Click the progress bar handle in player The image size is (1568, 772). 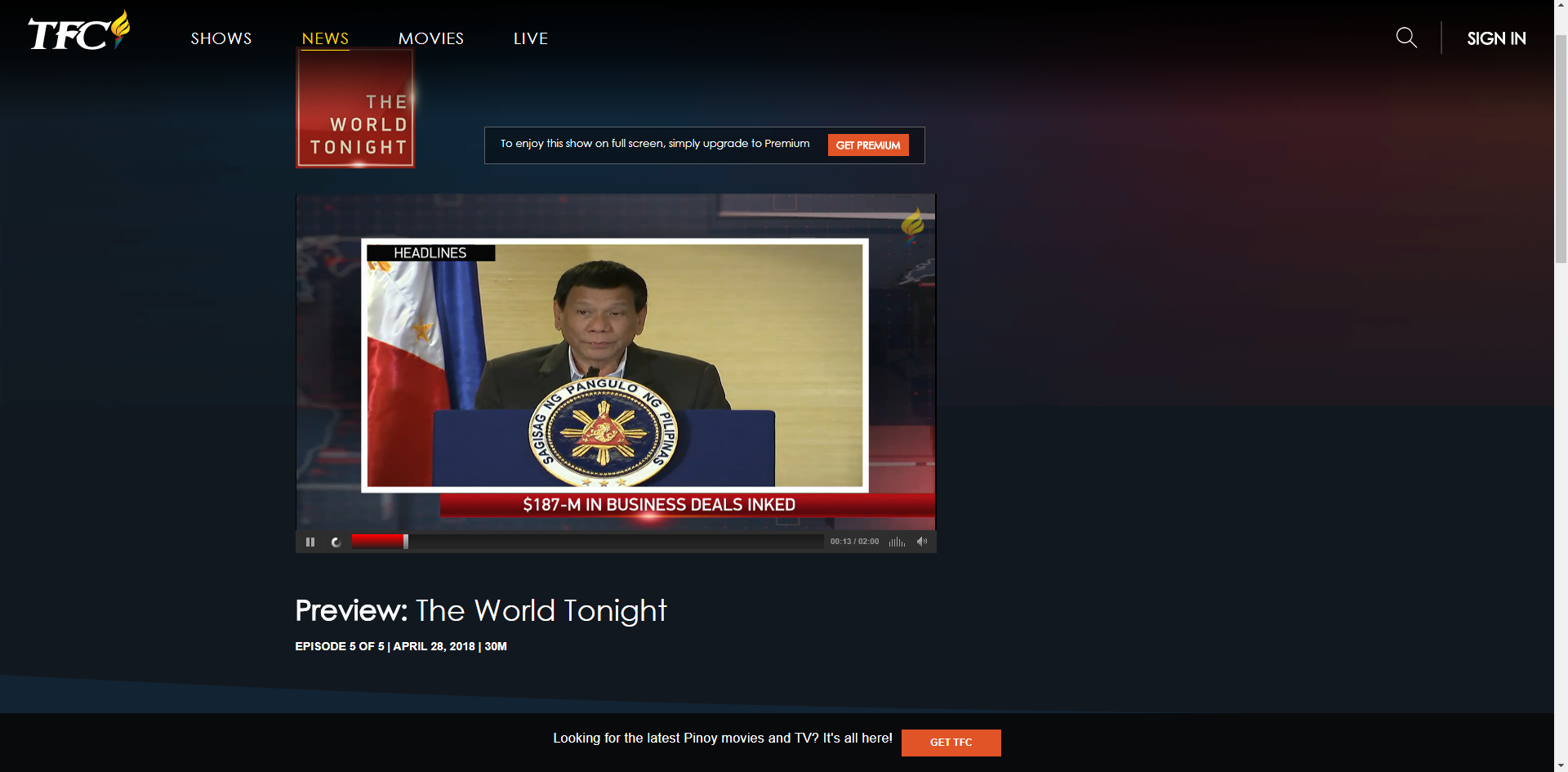tap(406, 542)
